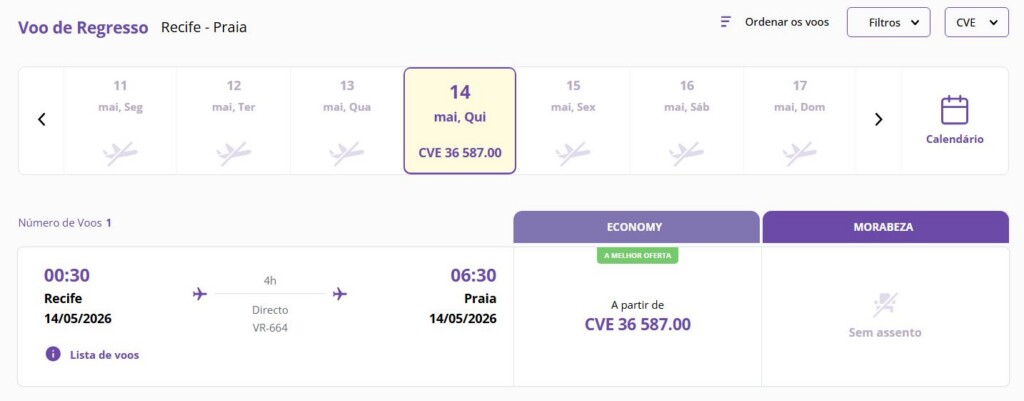Image resolution: width=1024 pixels, height=401 pixels.
Task: Click the no-flight plane icon under 15 mai
Action: tap(573, 153)
